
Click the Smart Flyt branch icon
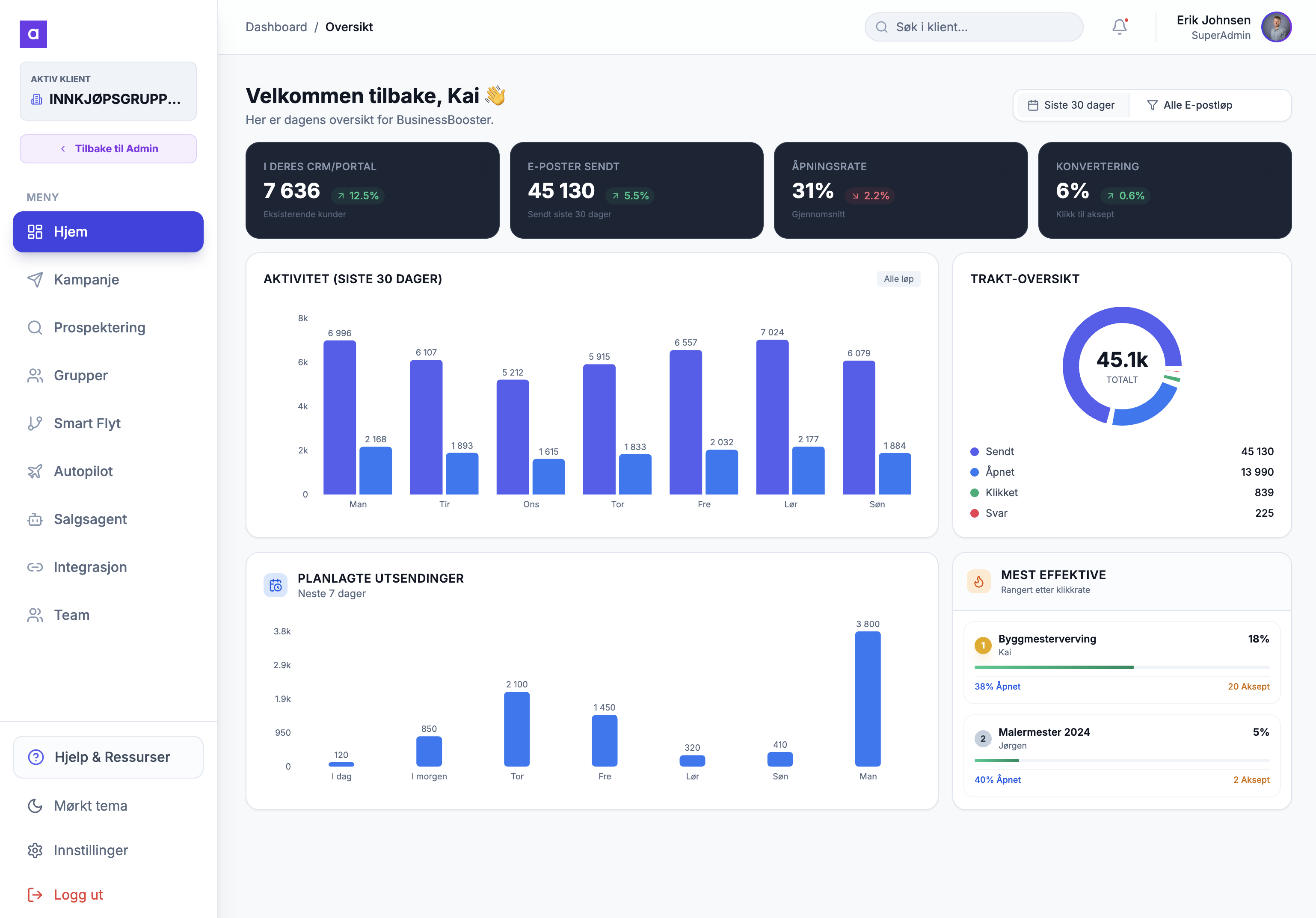[x=35, y=423]
